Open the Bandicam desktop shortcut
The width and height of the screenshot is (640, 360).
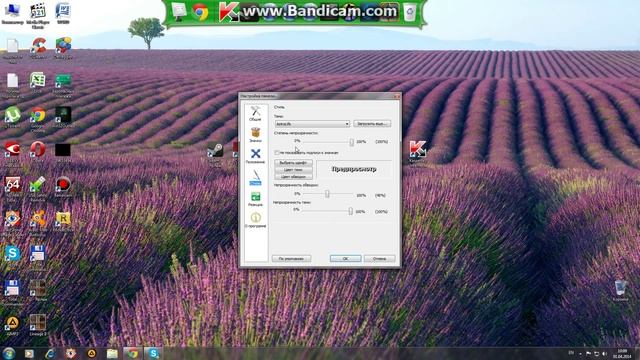click(x=63, y=187)
